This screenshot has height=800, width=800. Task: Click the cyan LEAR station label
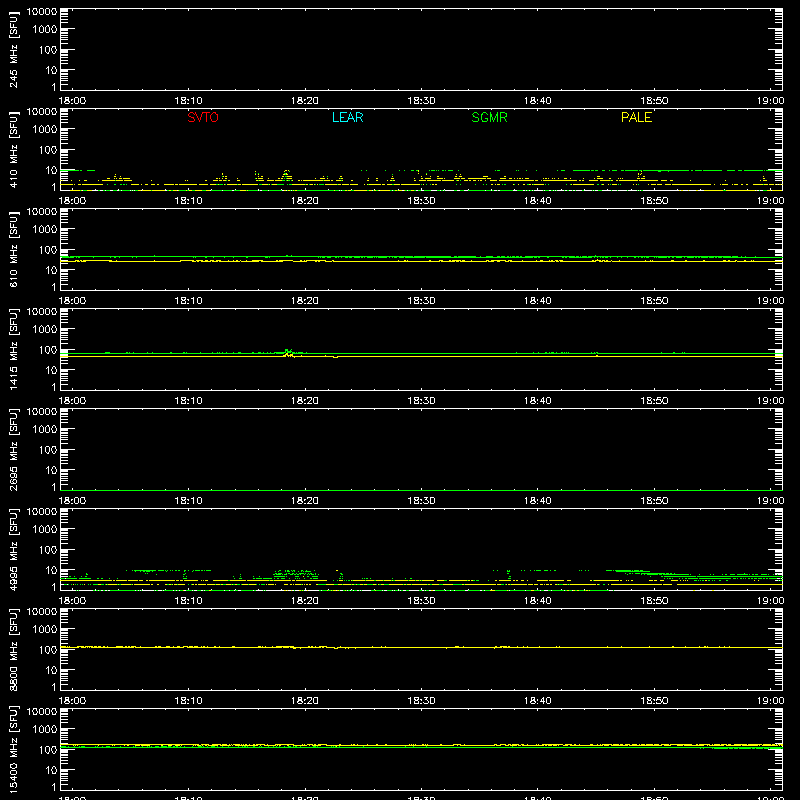[347, 117]
